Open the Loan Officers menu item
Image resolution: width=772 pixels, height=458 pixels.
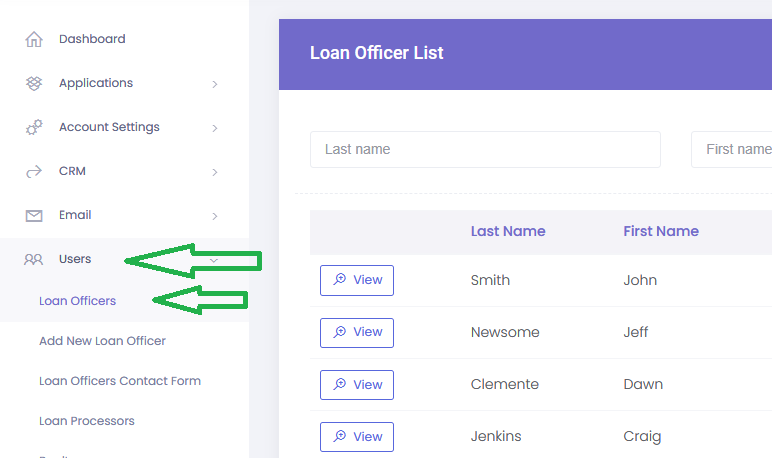(x=77, y=301)
